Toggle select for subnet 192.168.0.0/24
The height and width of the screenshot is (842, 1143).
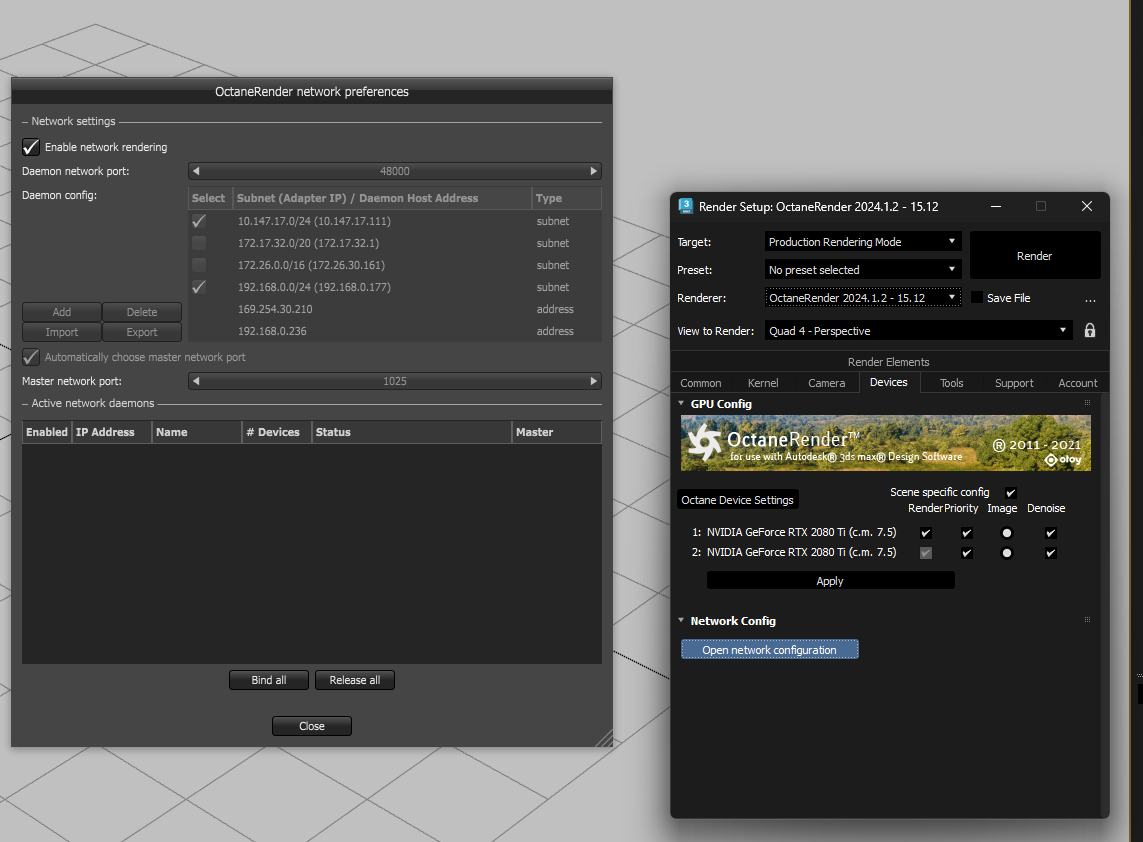coord(198,286)
